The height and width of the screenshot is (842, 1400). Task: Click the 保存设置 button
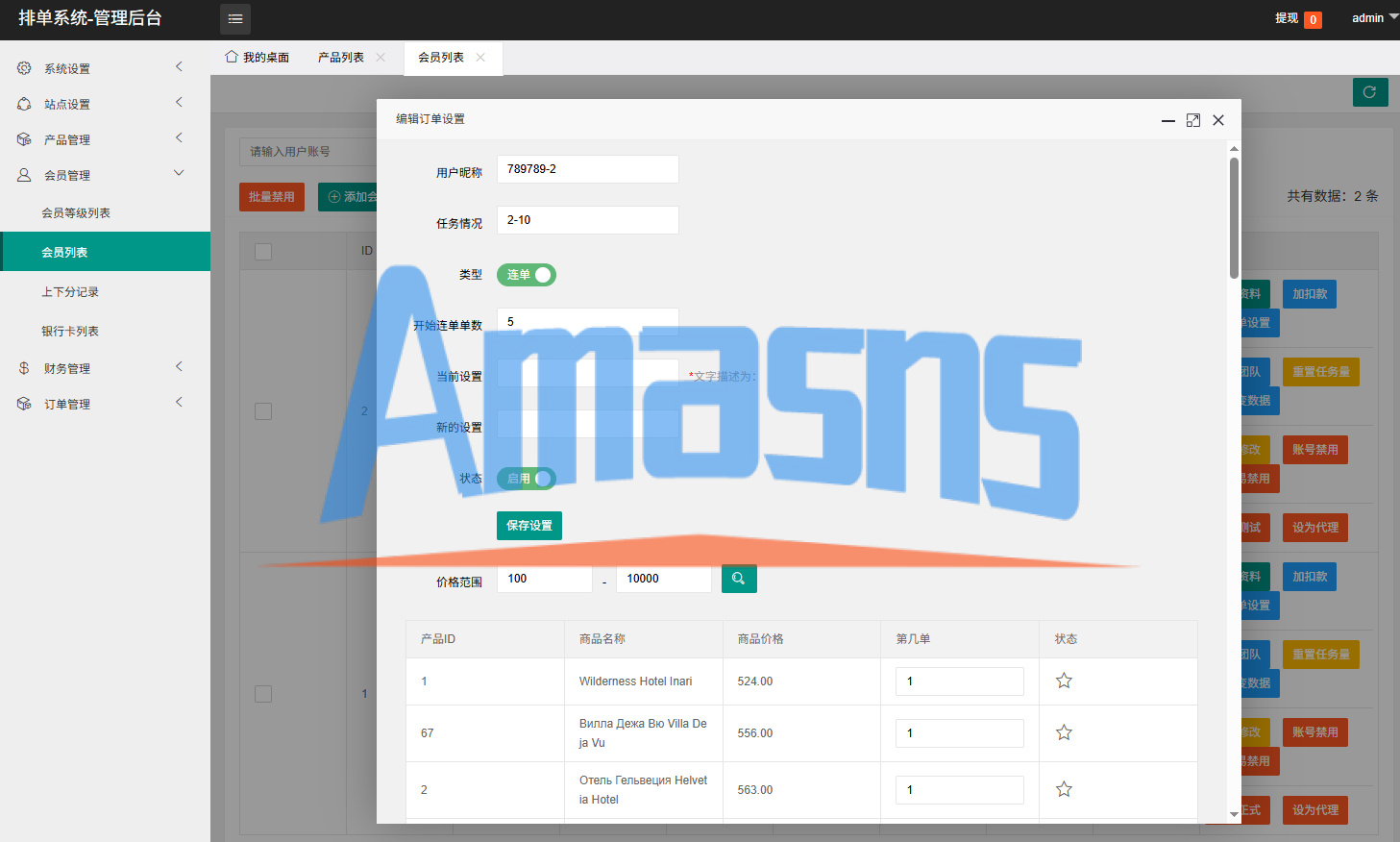(x=529, y=526)
